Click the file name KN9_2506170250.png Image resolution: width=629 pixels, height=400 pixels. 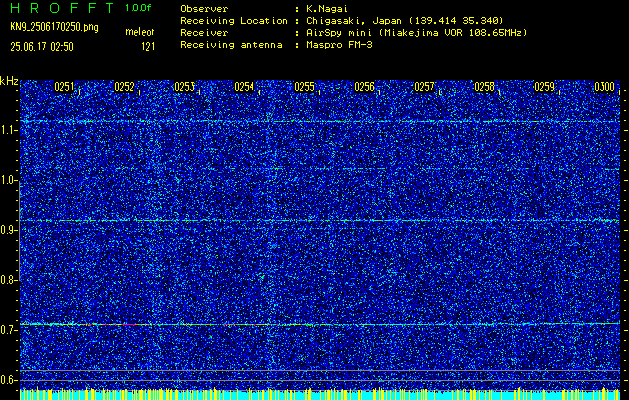(x=54, y=27)
